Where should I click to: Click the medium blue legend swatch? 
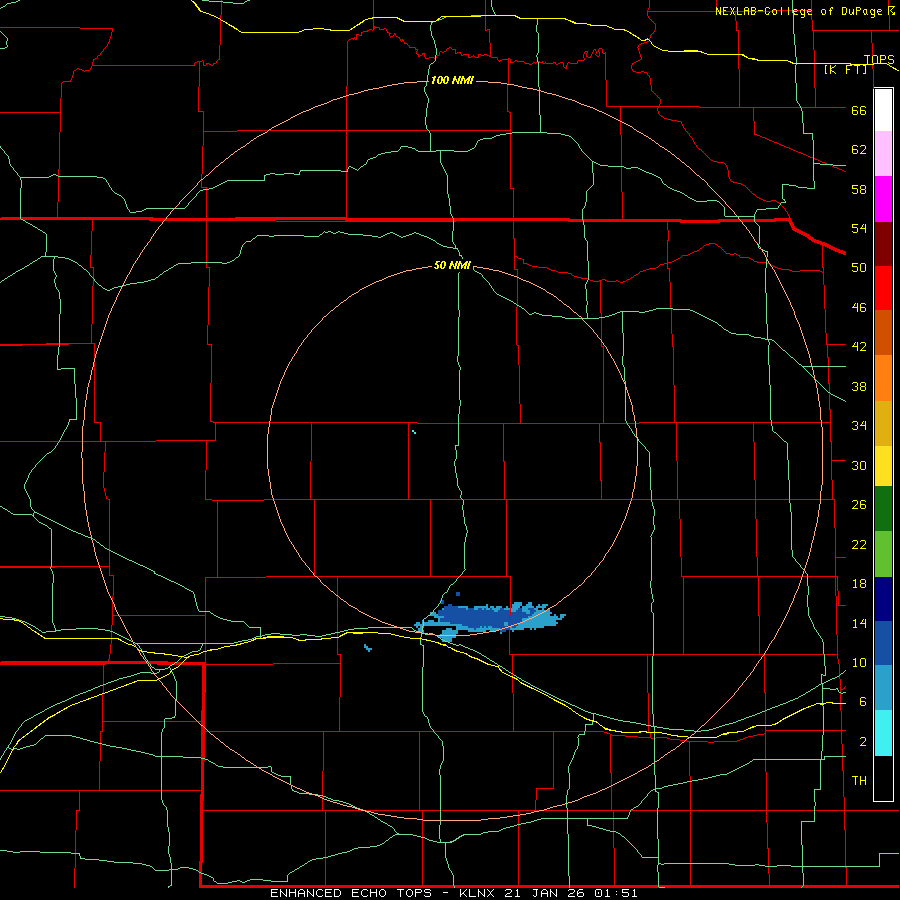click(883, 643)
